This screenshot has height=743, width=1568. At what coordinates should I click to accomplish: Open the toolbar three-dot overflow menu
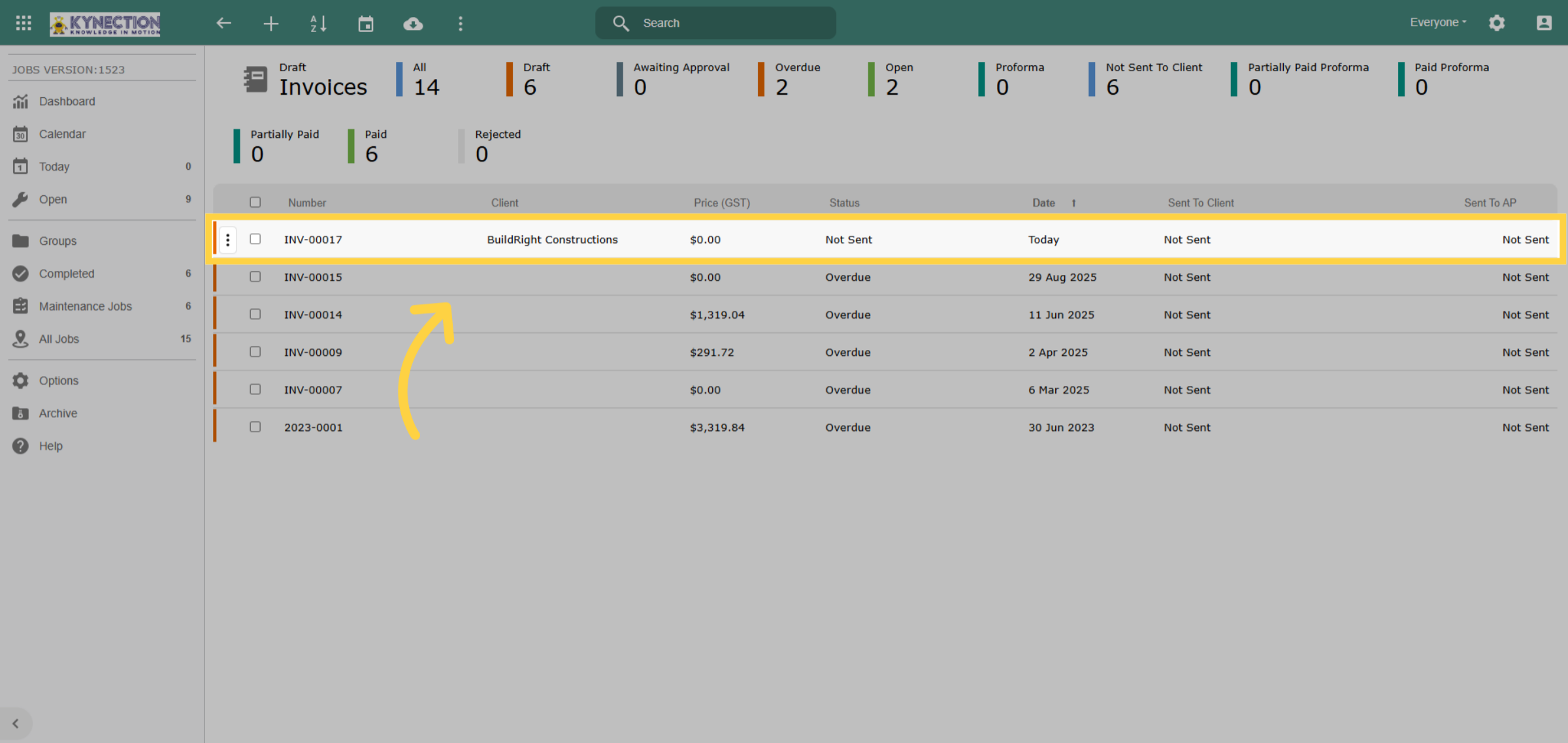click(461, 24)
